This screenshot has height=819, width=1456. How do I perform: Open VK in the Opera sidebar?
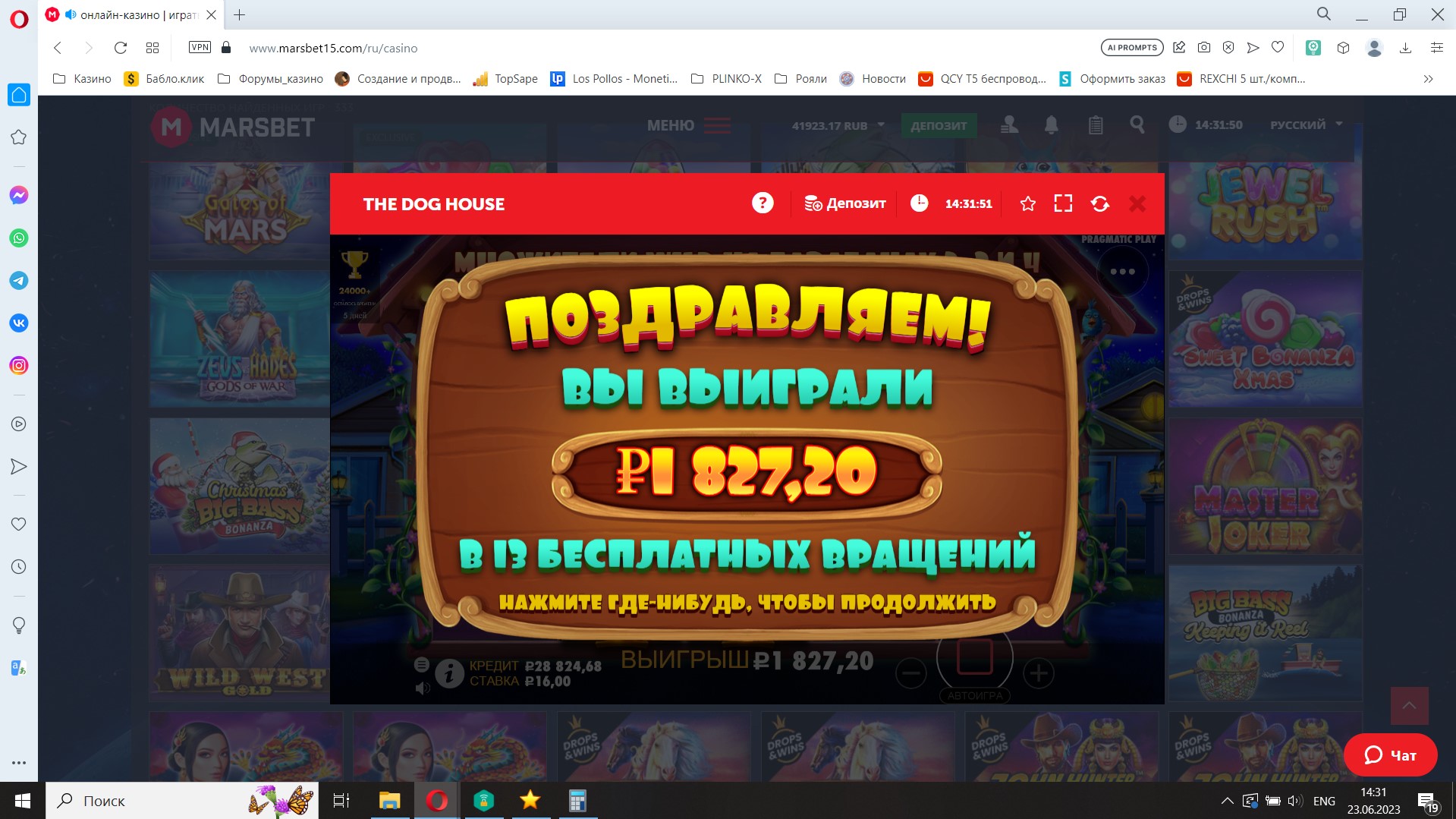coord(19,323)
